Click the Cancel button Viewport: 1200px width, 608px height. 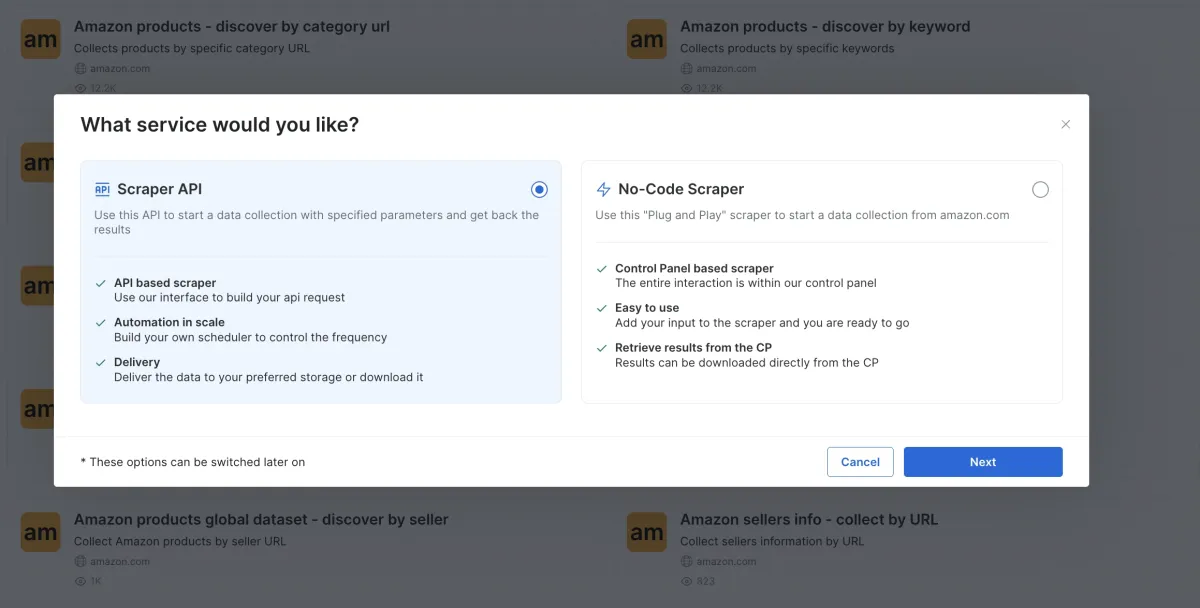860,462
